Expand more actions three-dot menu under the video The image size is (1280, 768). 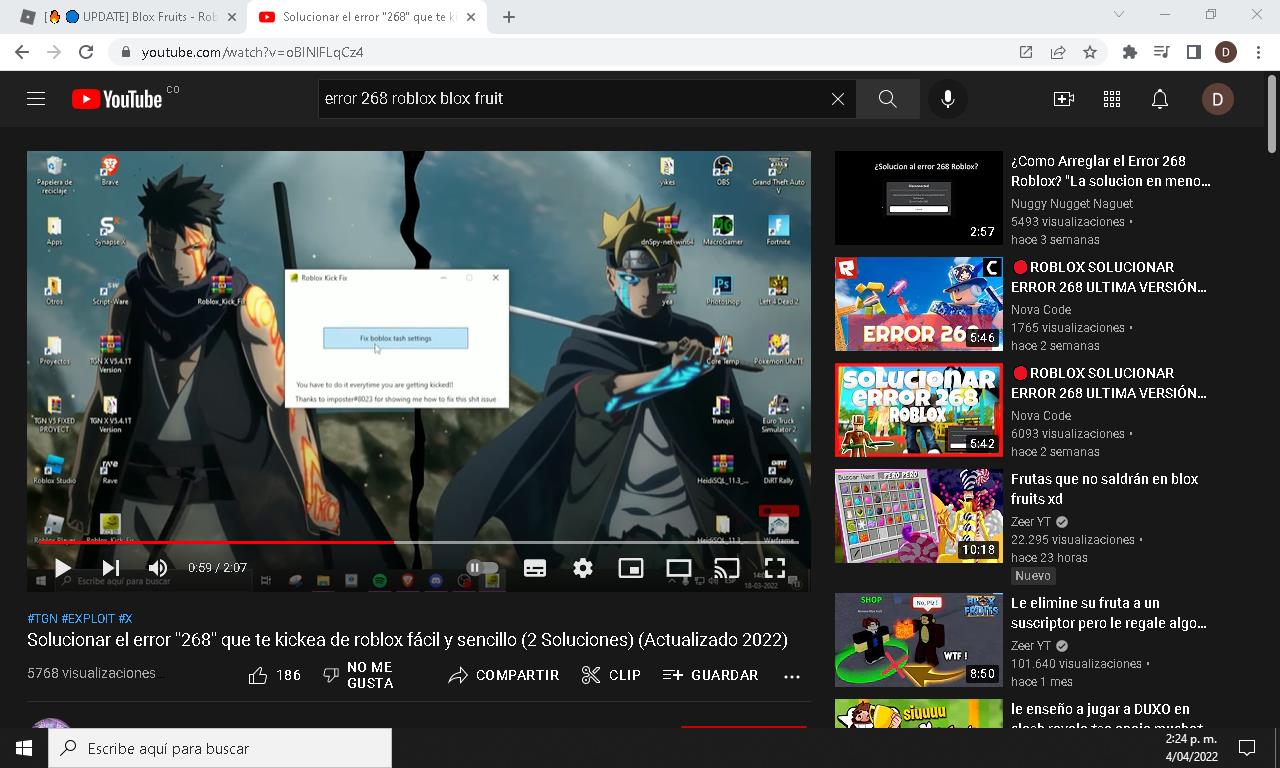coord(792,676)
